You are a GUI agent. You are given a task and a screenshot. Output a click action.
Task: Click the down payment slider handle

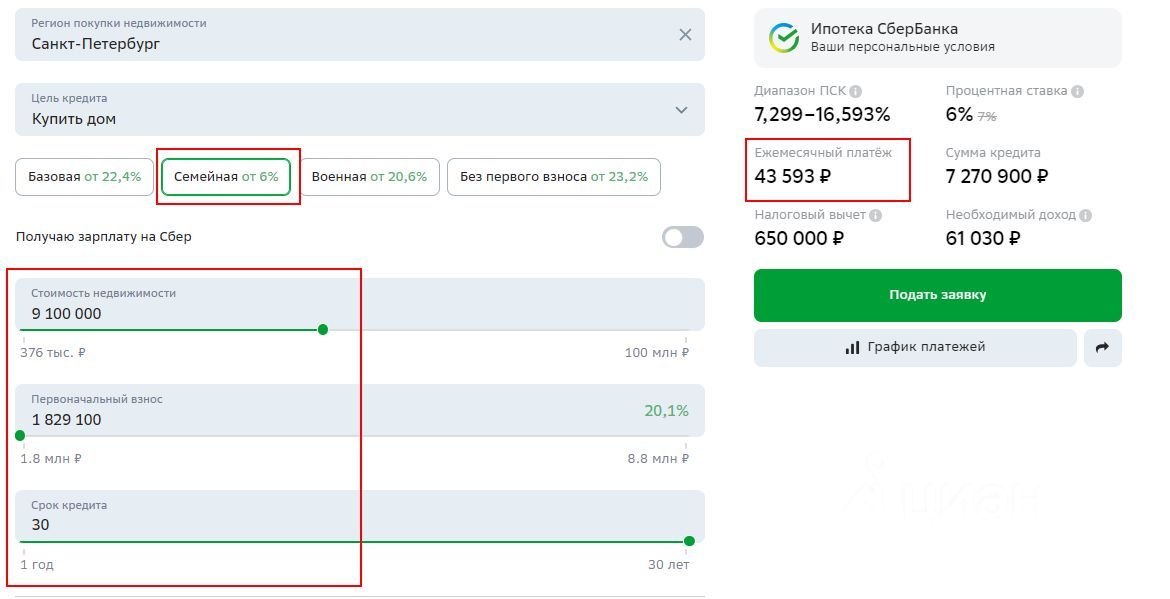click(20, 436)
